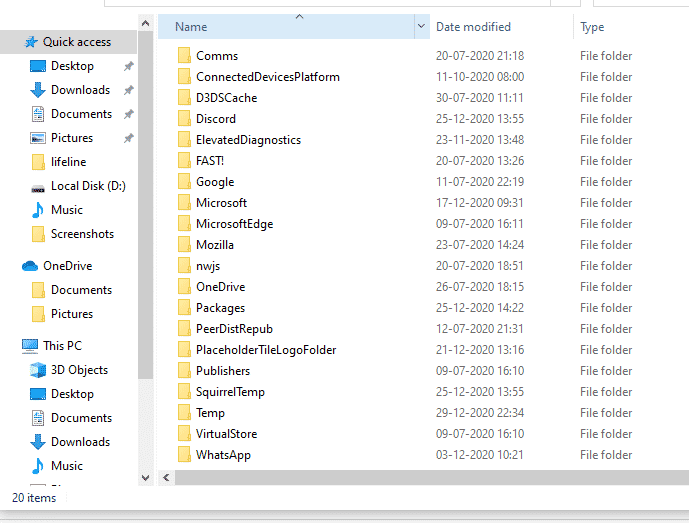The width and height of the screenshot is (689, 523).
Task: Click the 3D Objects cube icon
Action: (x=38, y=370)
